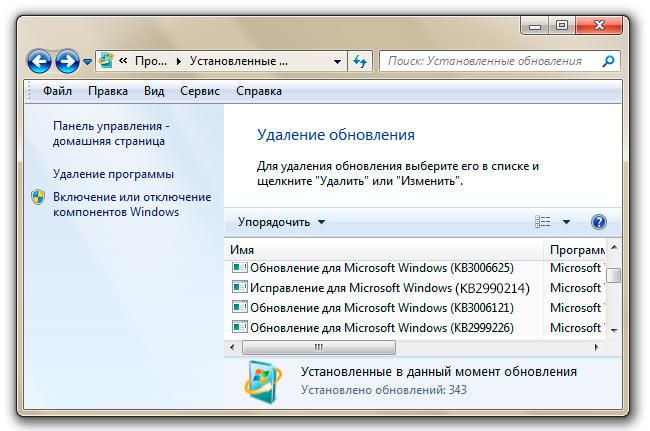Open help with the blue question icon
This screenshot has width=650, height=431.
pos(599,222)
